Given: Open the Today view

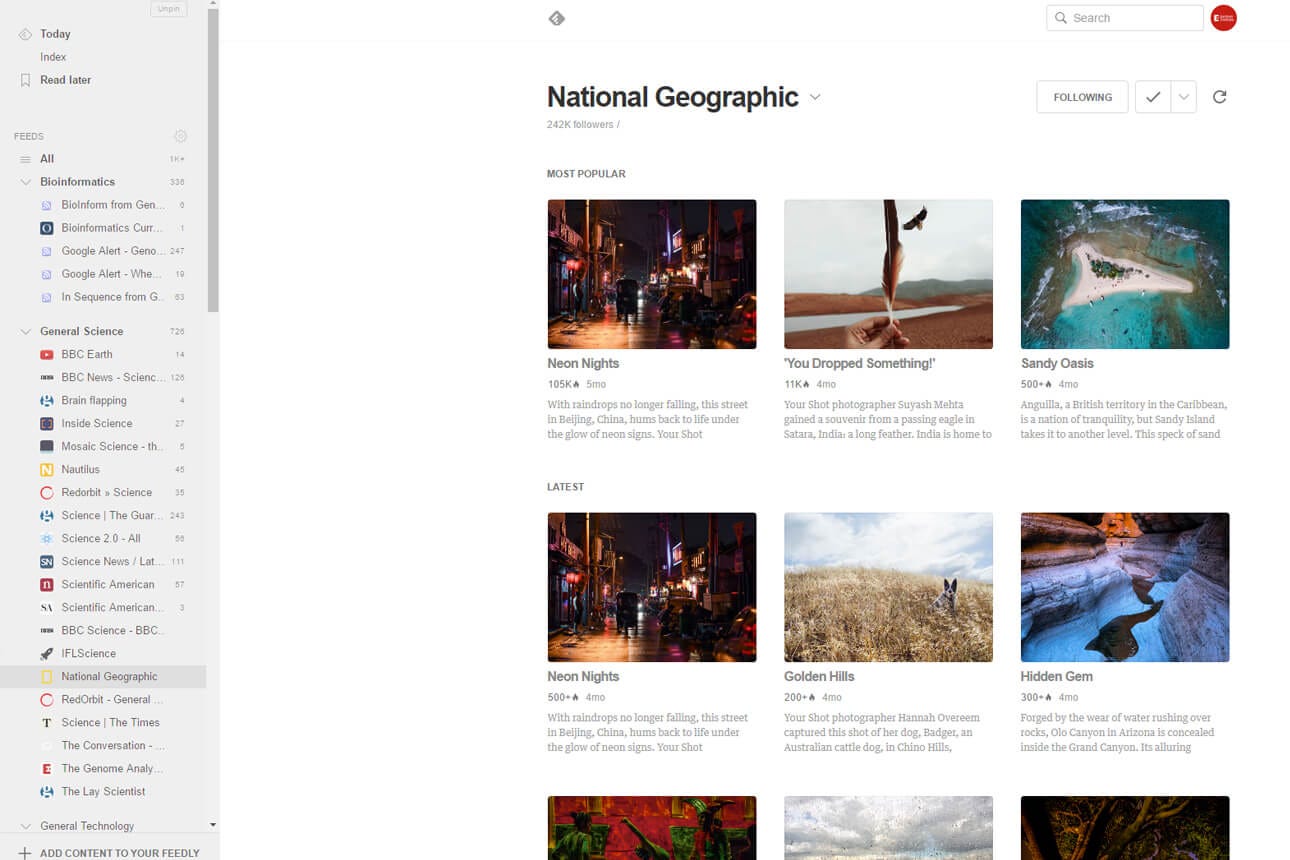Looking at the screenshot, I should click(x=55, y=34).
